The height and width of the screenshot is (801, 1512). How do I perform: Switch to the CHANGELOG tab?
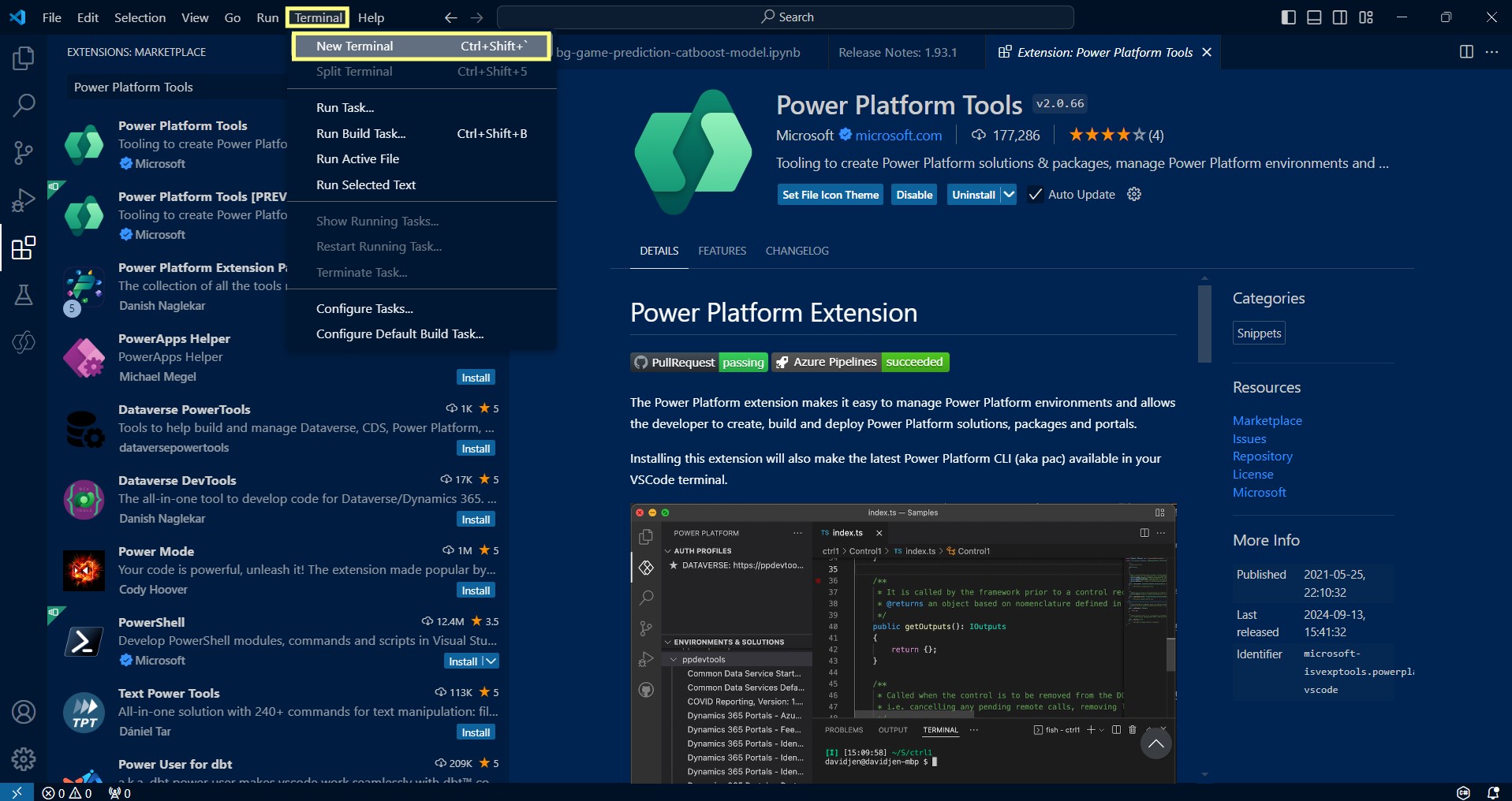[797, 251]
